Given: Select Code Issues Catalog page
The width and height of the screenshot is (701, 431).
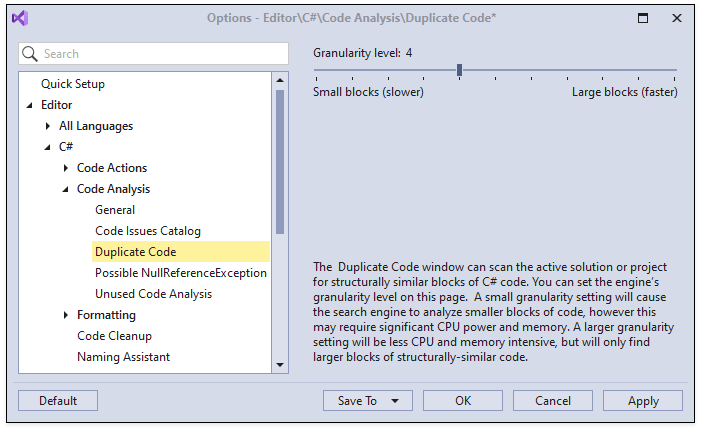Looking at the screenshot, I should coord(147,231).
